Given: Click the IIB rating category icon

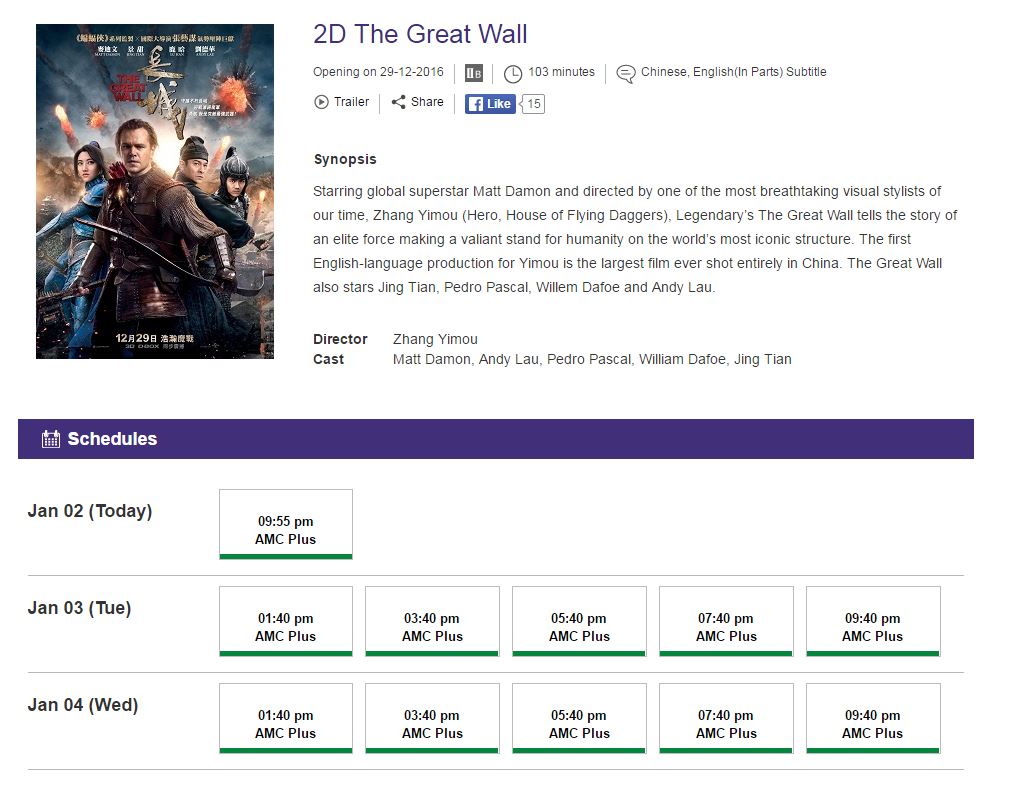Looking at the screenshot, I should (x=474, y=73).
